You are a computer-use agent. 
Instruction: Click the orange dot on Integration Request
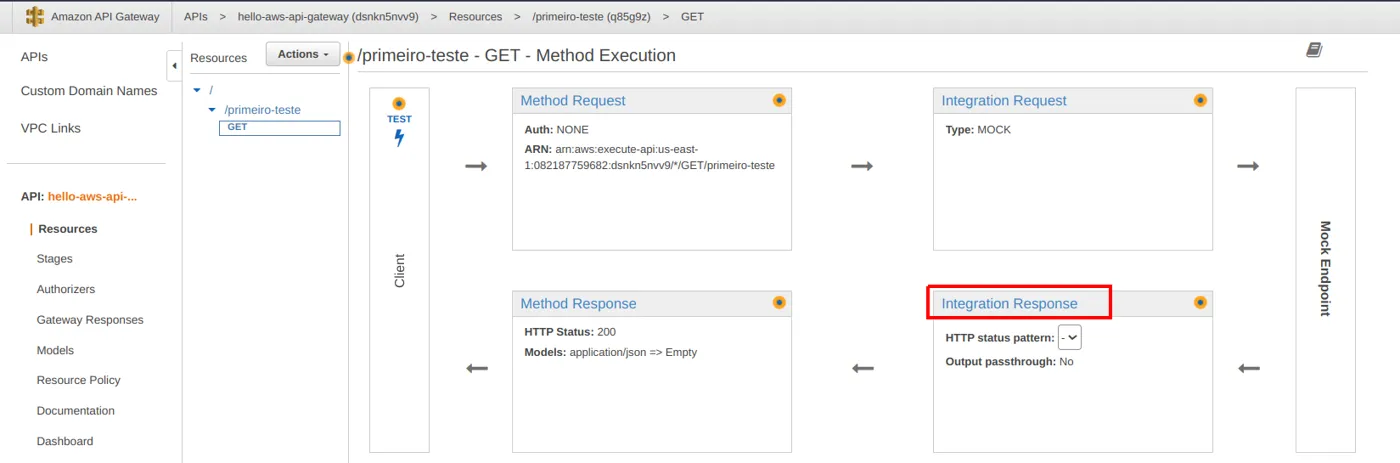(x=1200, y=100)
